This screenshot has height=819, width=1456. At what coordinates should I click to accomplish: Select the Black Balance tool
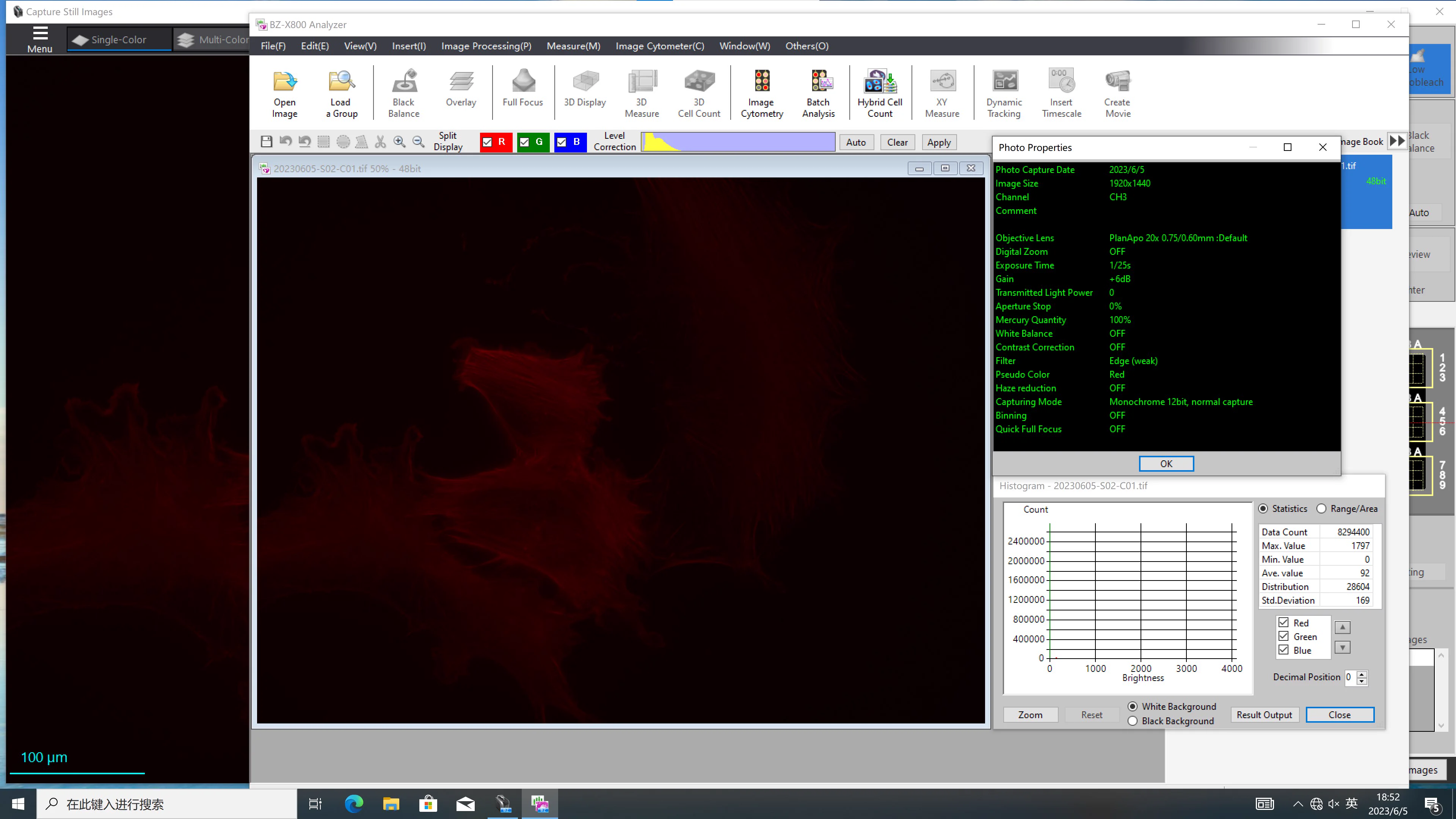pos(403,93)
